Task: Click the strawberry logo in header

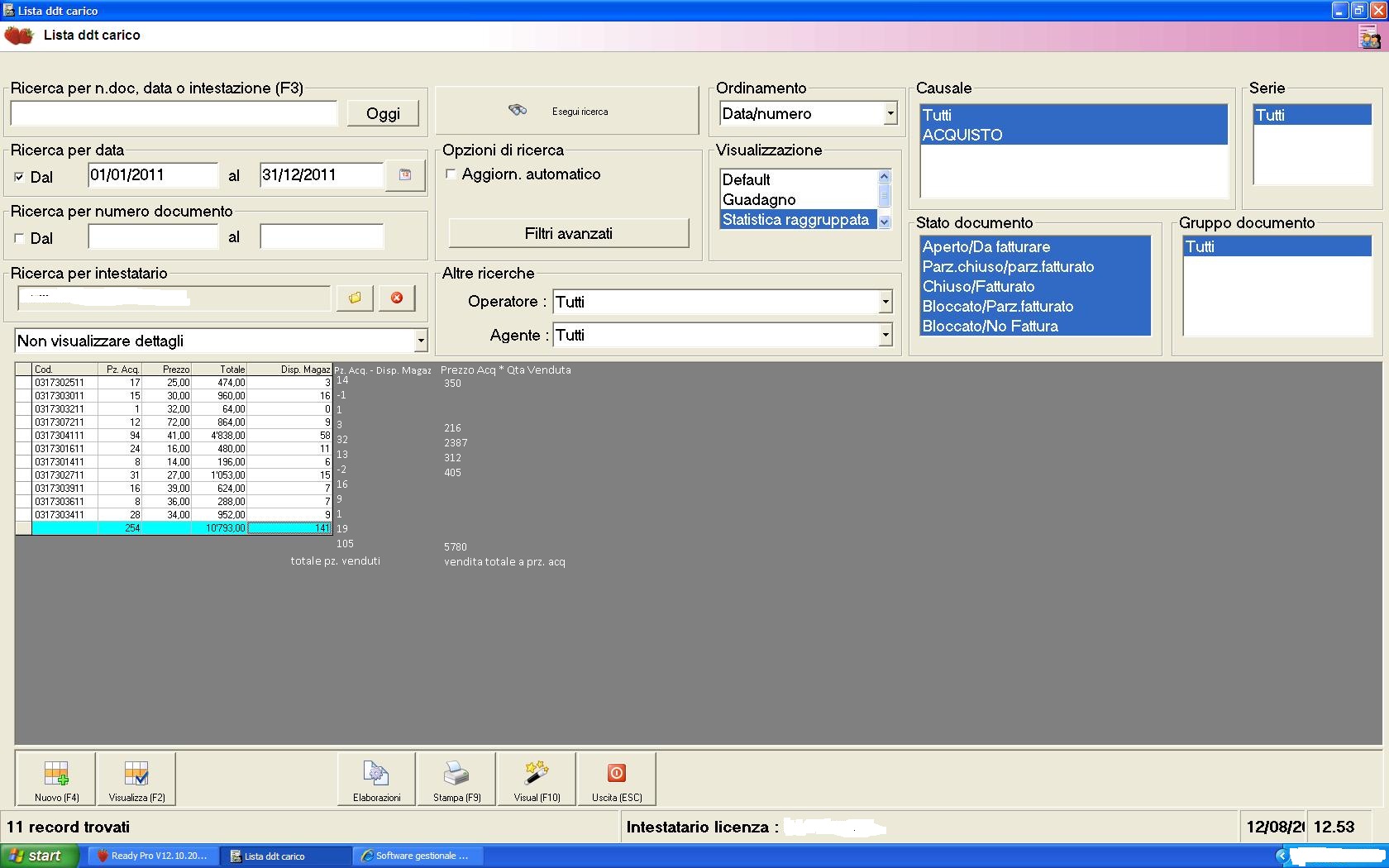Action: [x=19, y=36]
